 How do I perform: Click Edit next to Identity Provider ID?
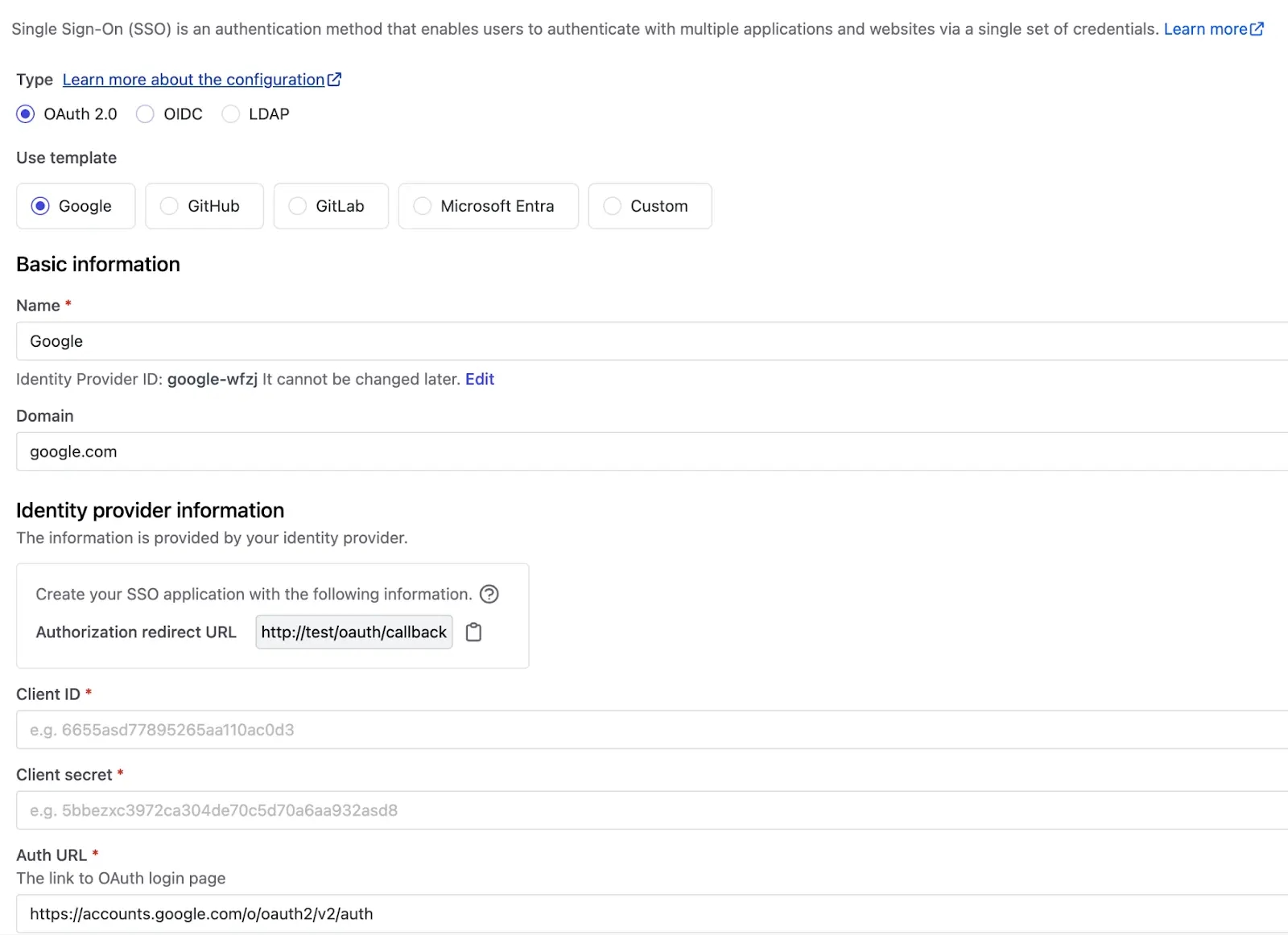(x=479, y=379)
